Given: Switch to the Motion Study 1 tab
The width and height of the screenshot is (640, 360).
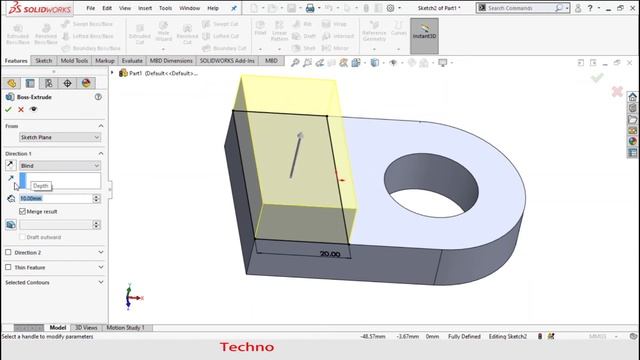Looking at the screenshot, I should tap(126, 327).
